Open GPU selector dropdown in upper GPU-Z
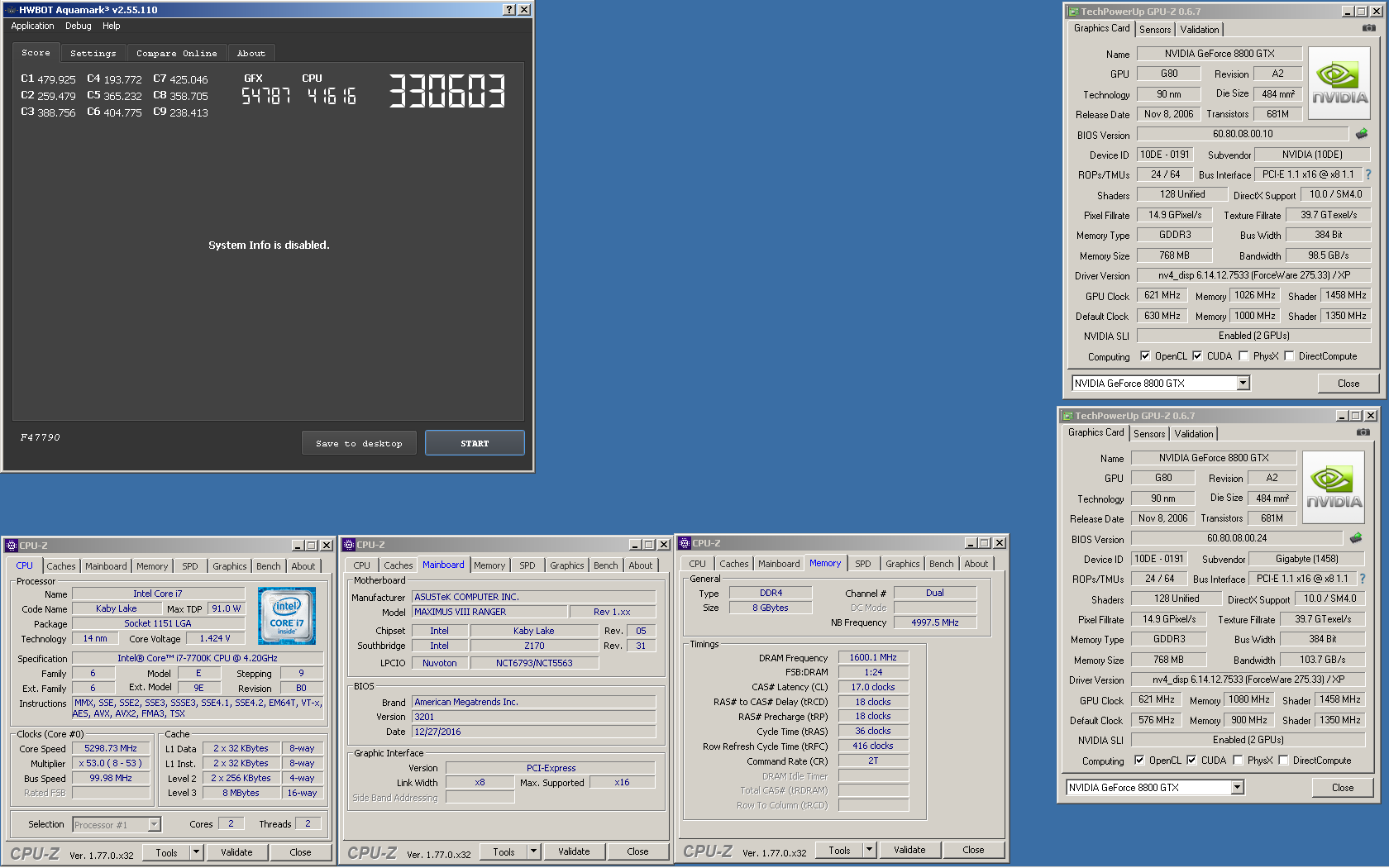Viewport: 1389px width, 868px height. (1243, 383)
